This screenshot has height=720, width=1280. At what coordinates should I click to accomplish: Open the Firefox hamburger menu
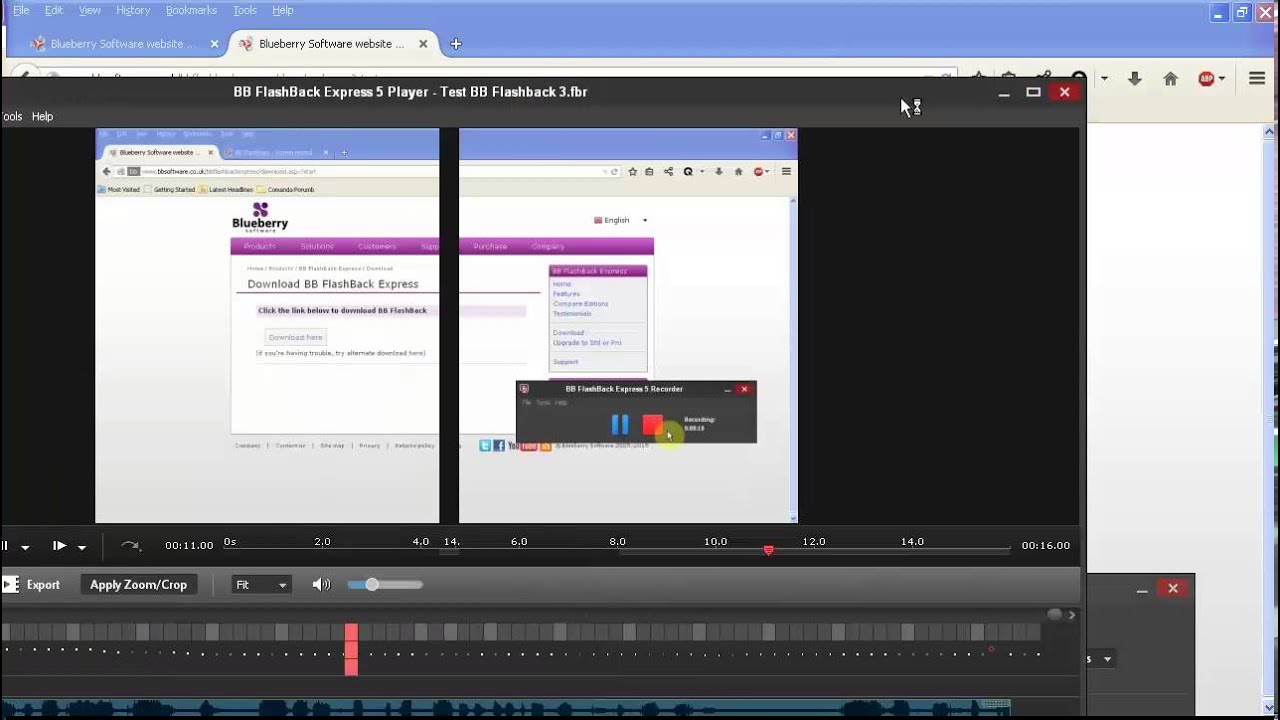pos(1257,79)
